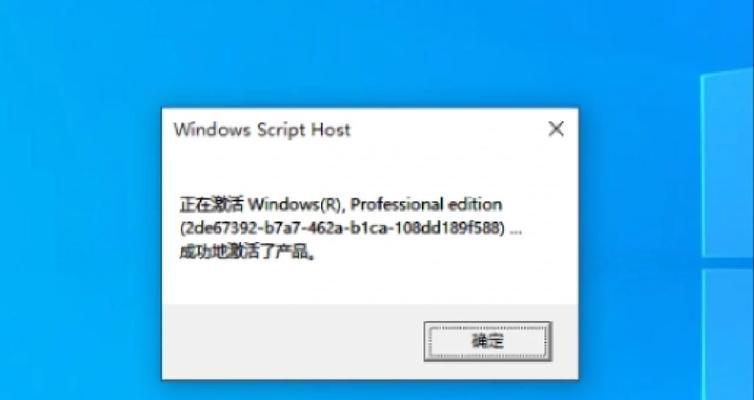Click the desktop area above the dialog
This screenshot has width=754, height=400.
(369, 53)
